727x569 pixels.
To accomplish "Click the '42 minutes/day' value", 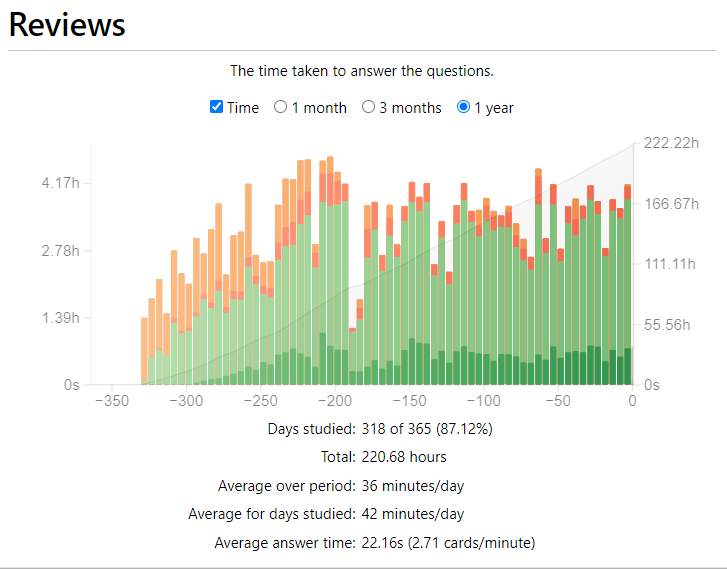I will click(x=413, y=514).
